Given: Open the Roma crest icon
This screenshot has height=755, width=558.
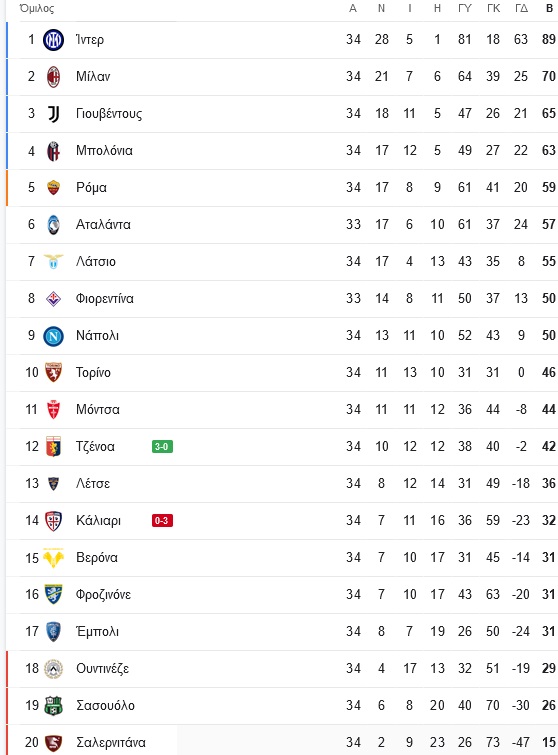Looking at the screenshot, I should click(53, 188).
